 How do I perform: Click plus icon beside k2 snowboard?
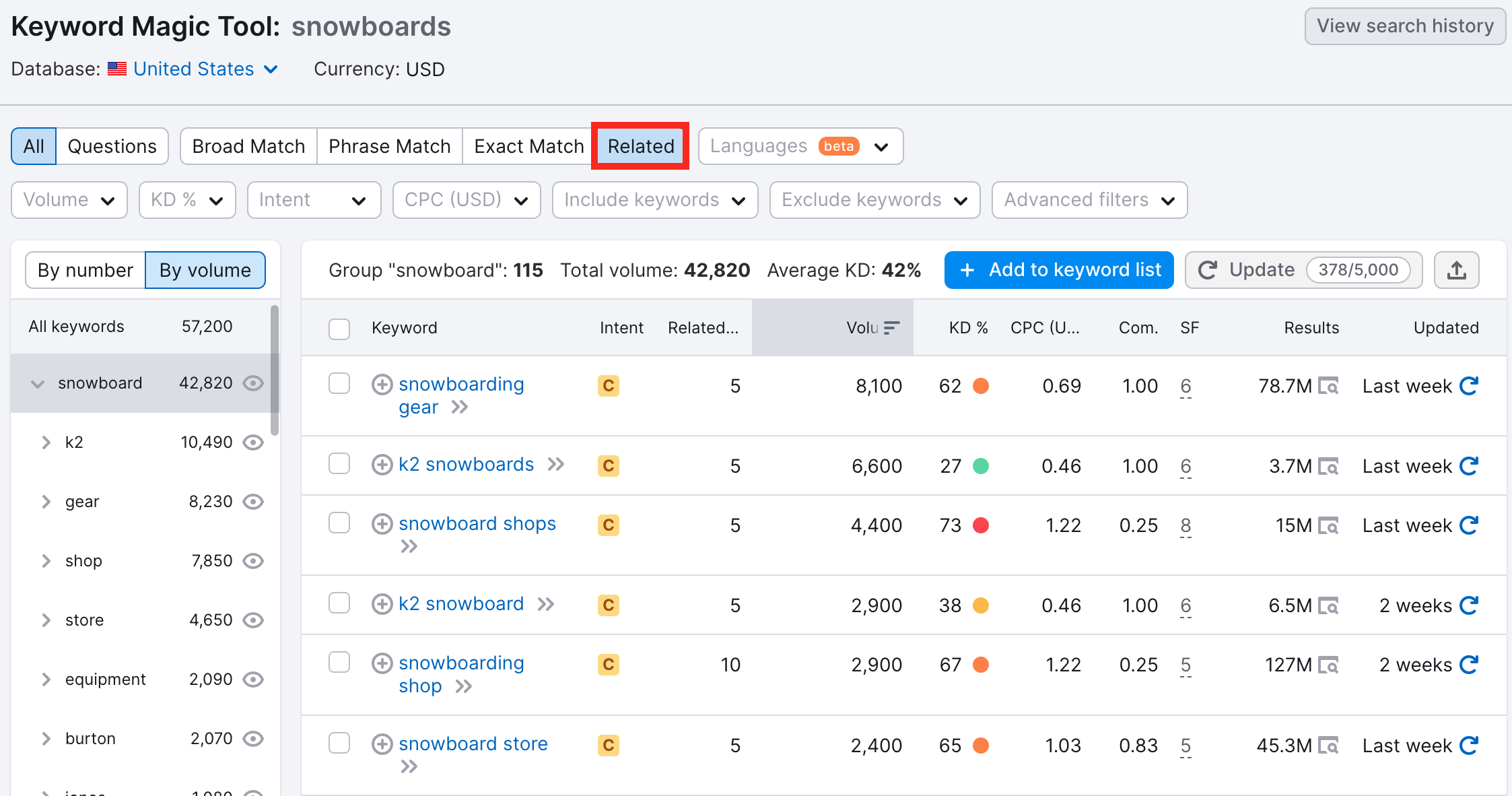coord(382,604)
